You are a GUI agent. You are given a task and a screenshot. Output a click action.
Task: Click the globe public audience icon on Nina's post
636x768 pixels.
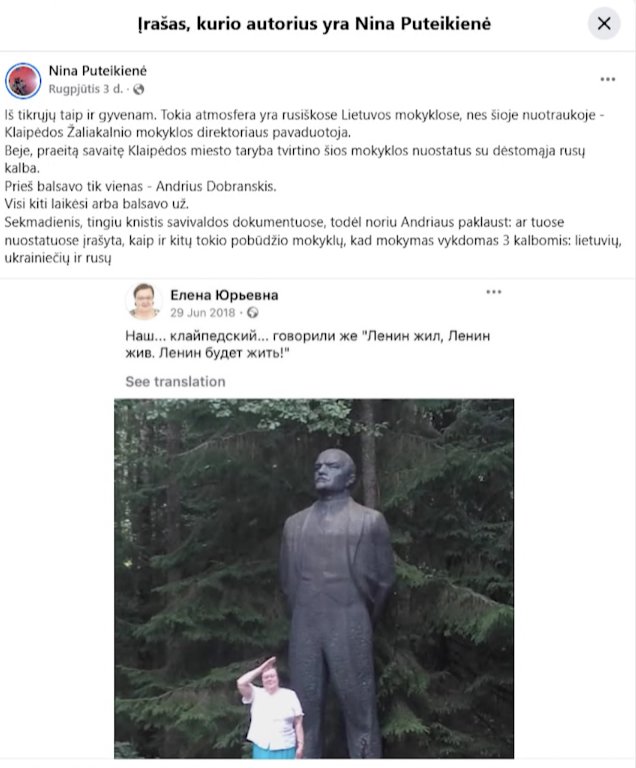point(139,89)
